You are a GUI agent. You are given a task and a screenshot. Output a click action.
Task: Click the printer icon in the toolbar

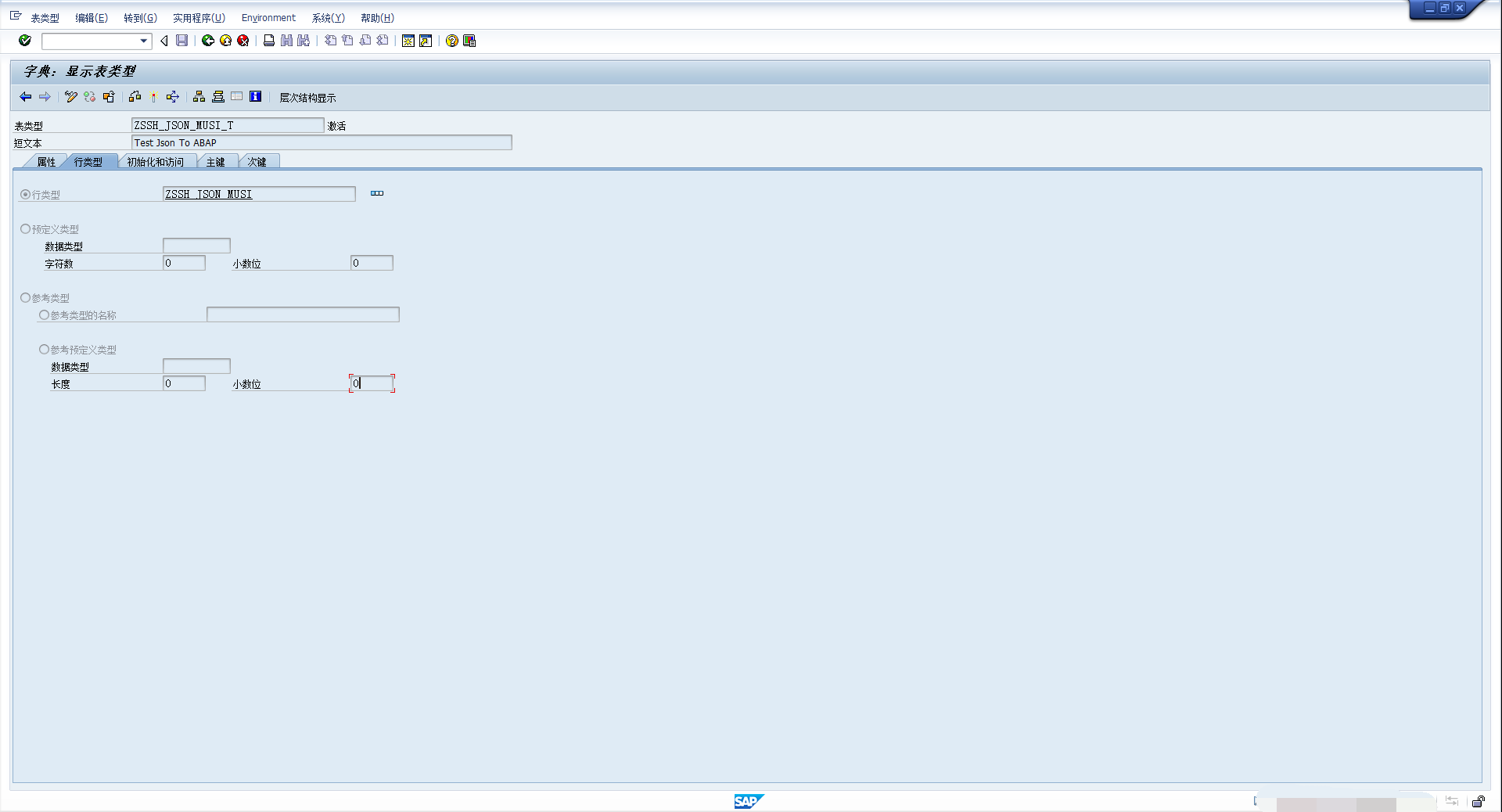point(269,41)
